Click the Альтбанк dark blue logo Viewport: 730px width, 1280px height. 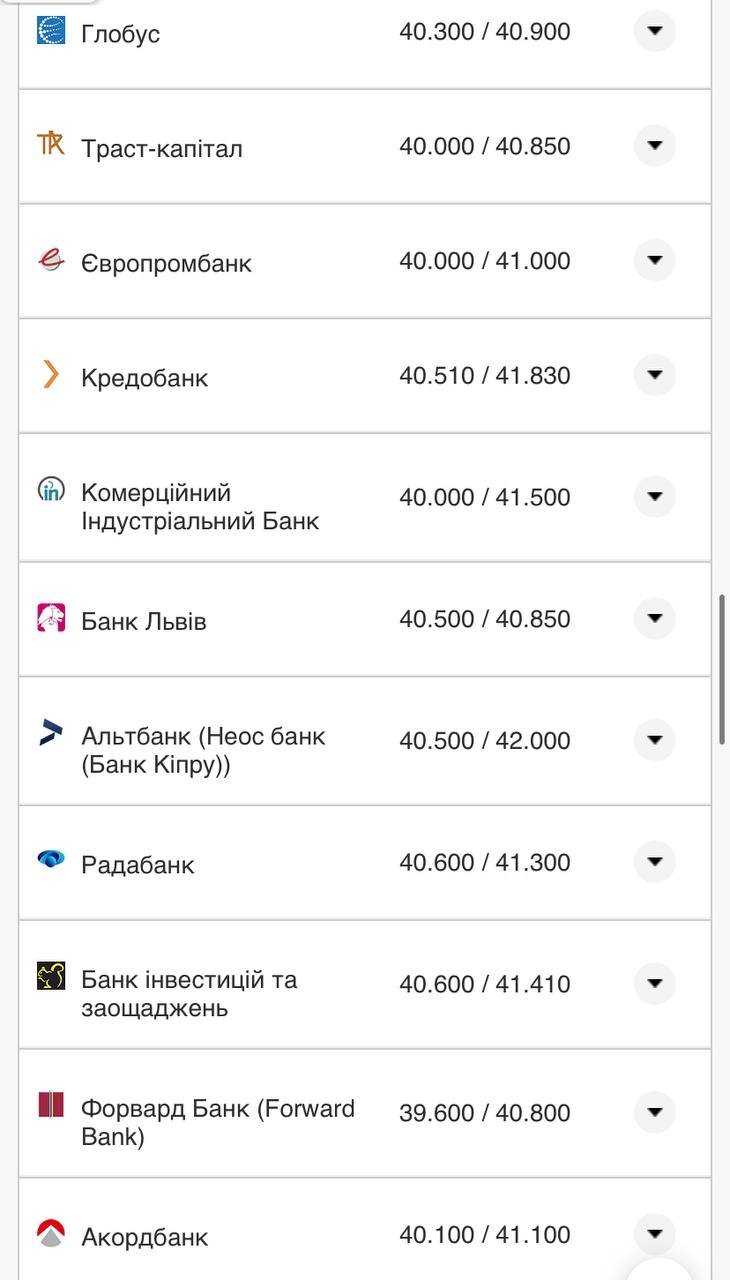pyautogui.click(x=51, y=732)
